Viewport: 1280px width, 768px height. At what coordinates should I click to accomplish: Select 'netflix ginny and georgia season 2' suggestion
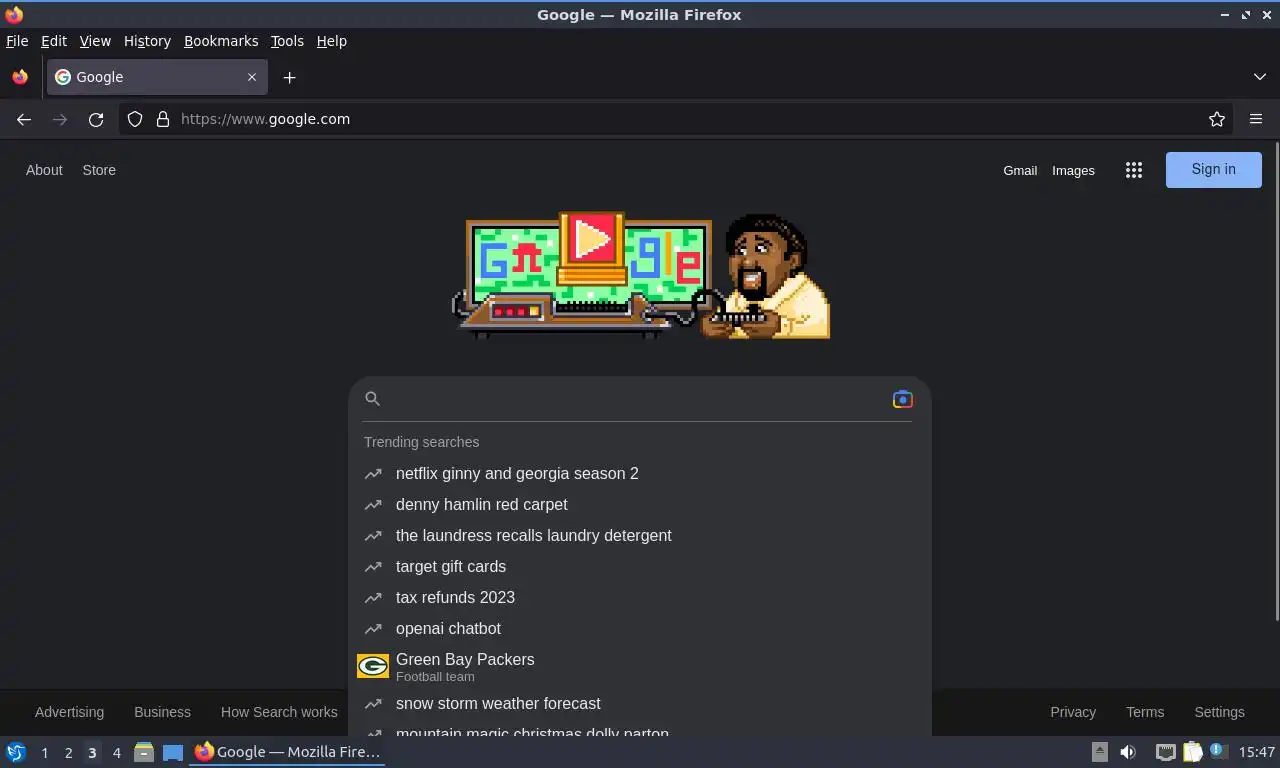point(640,474)
